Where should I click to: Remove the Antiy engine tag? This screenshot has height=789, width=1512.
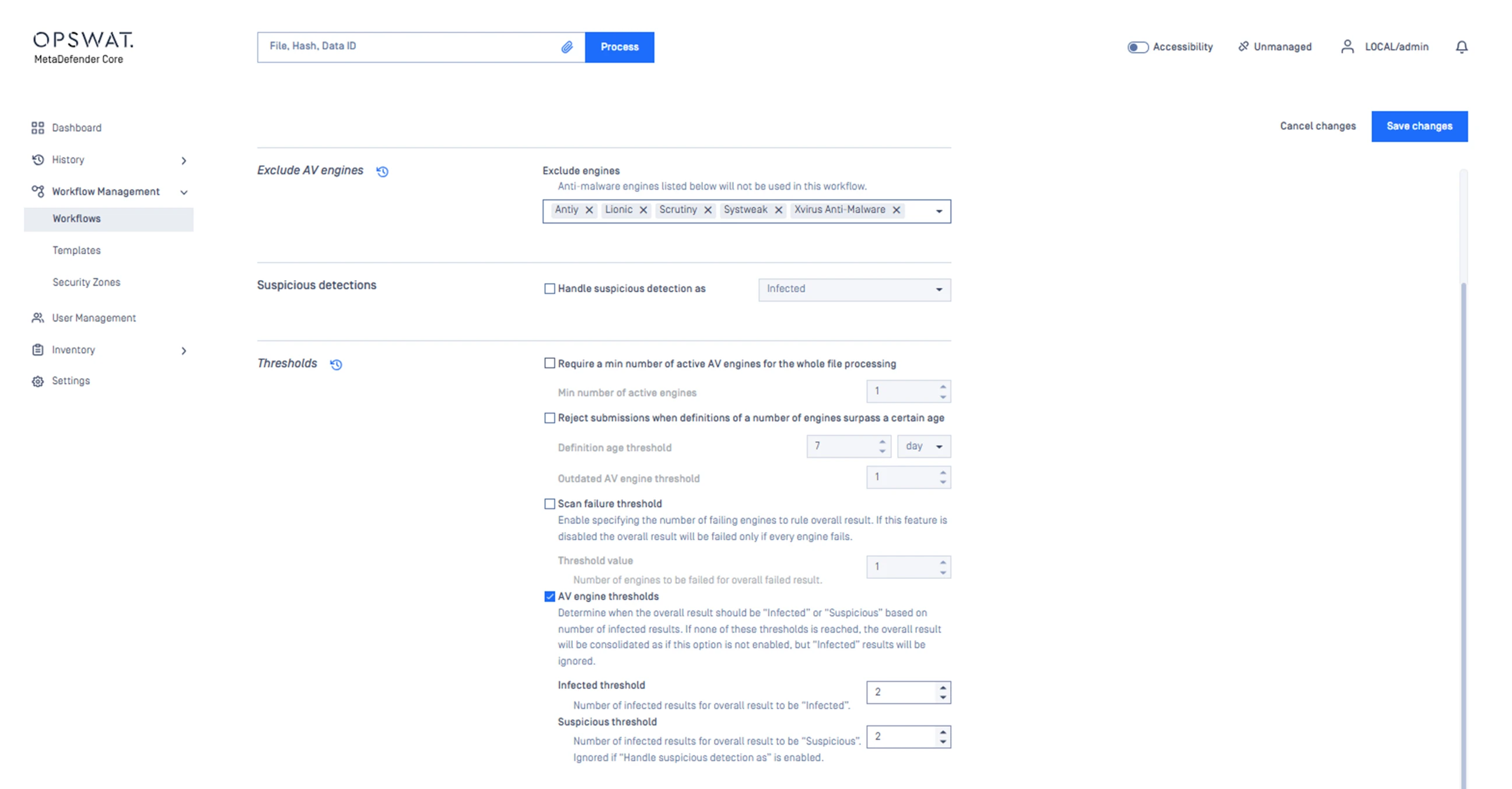pyautogui.click(x=589, y=210)
